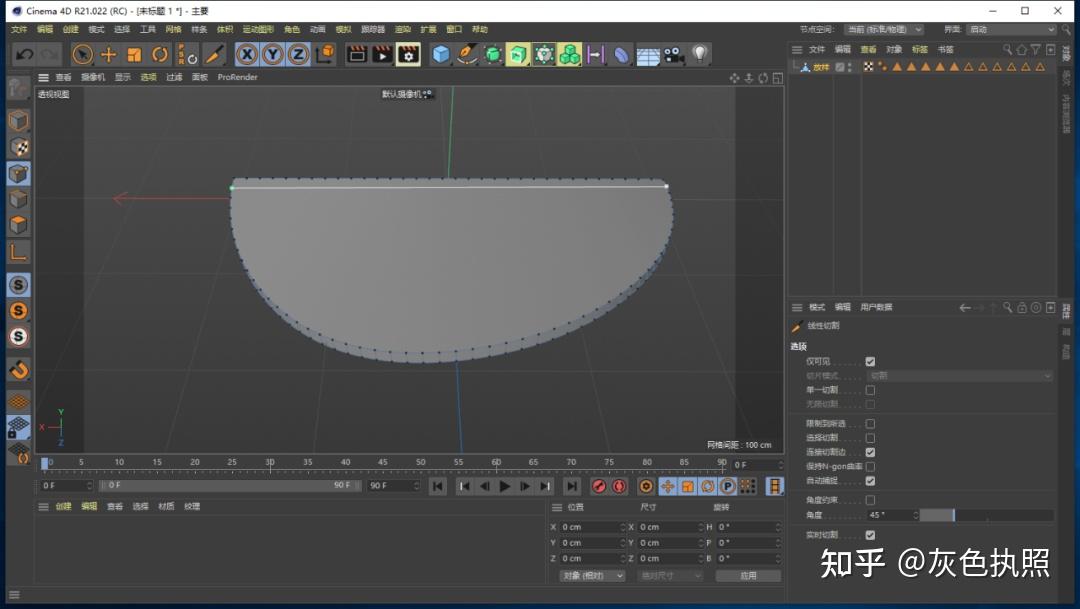This screenshot has height=609, width=1080.
Task: Click the 角度 slider bar
Action: [x=986, y=515]
